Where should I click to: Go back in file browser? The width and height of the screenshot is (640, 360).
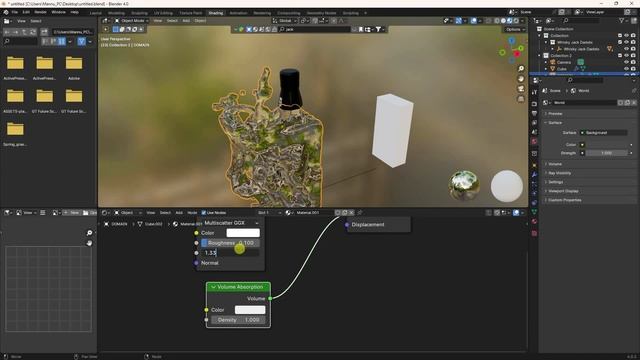coord(7,31)
